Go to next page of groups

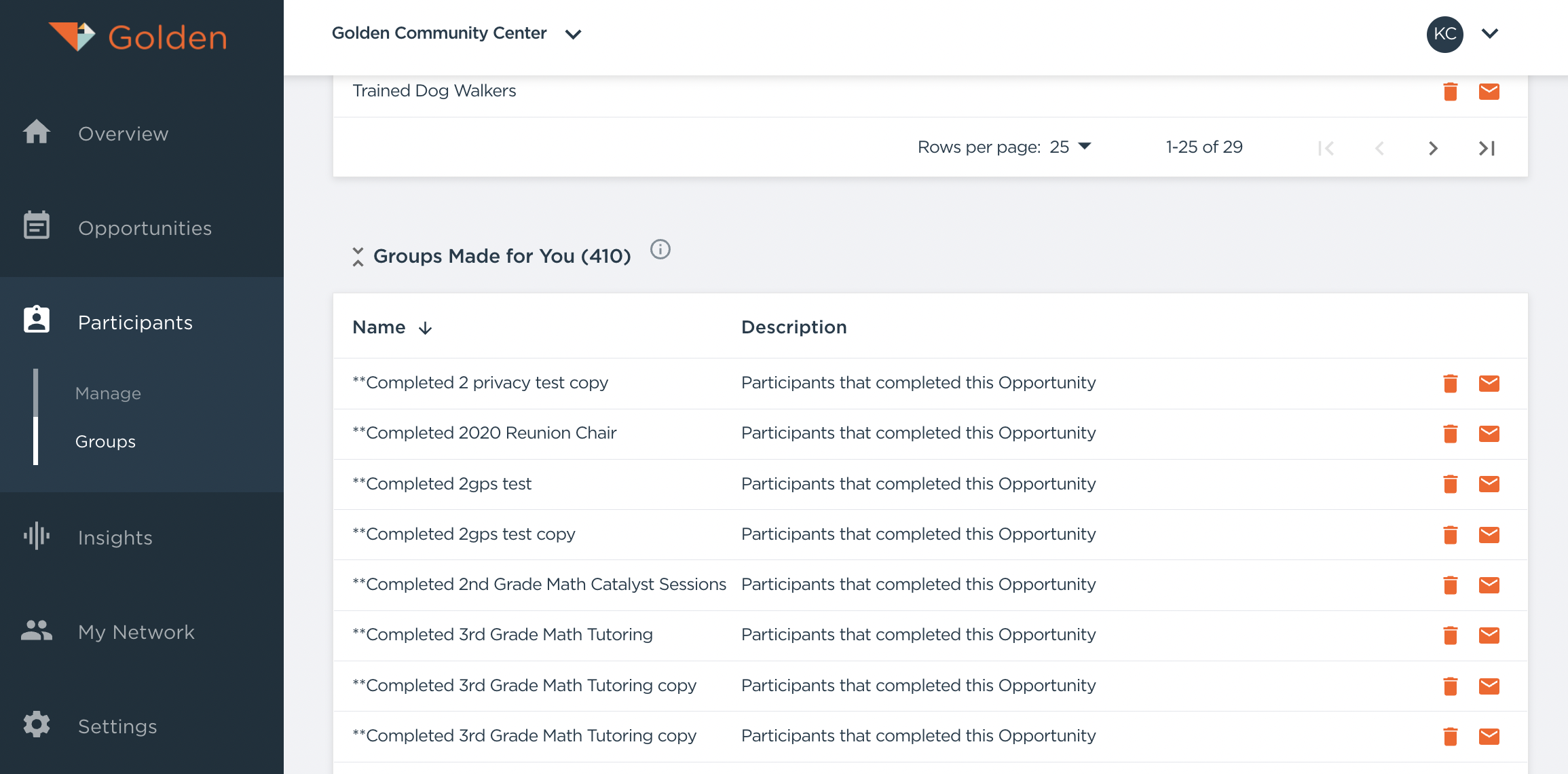click(1433, 148)
